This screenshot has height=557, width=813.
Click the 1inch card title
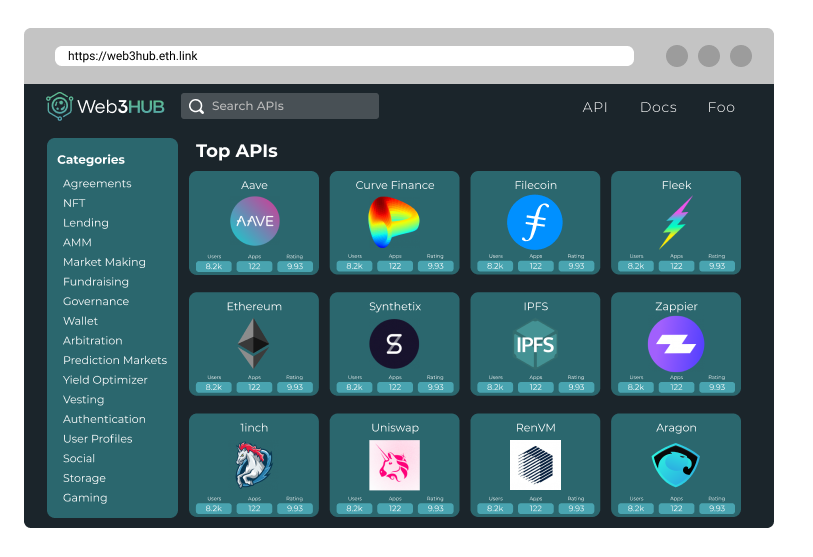coord(254,428)
